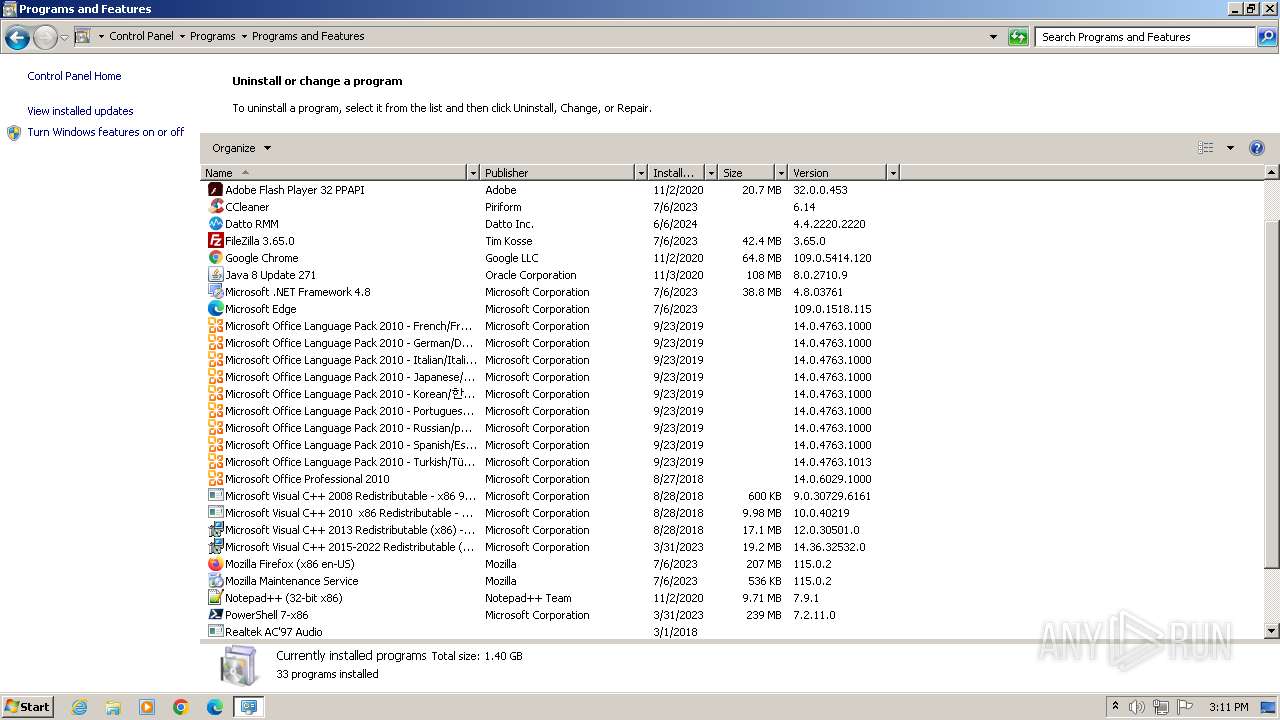Click the search magnifier button
The height and width of the screenshot is (720, 1280).
tap(1267, 37)
